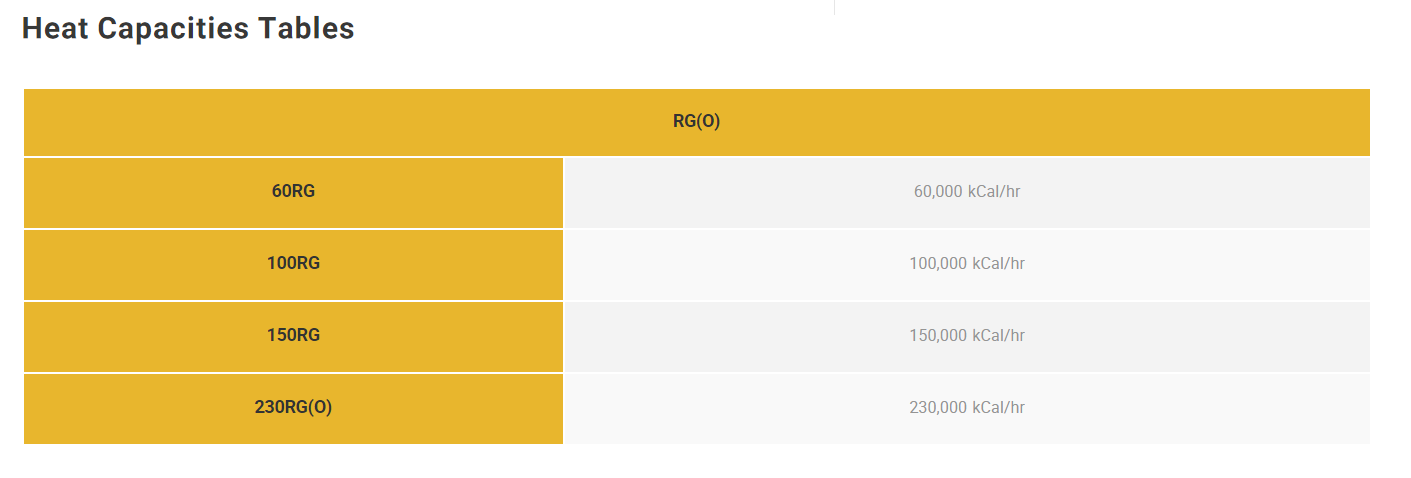Image resolution: width=1411 pixels, height=478 pixels.
Task: Select the 100RG model row label
Action: coord(293,264)
